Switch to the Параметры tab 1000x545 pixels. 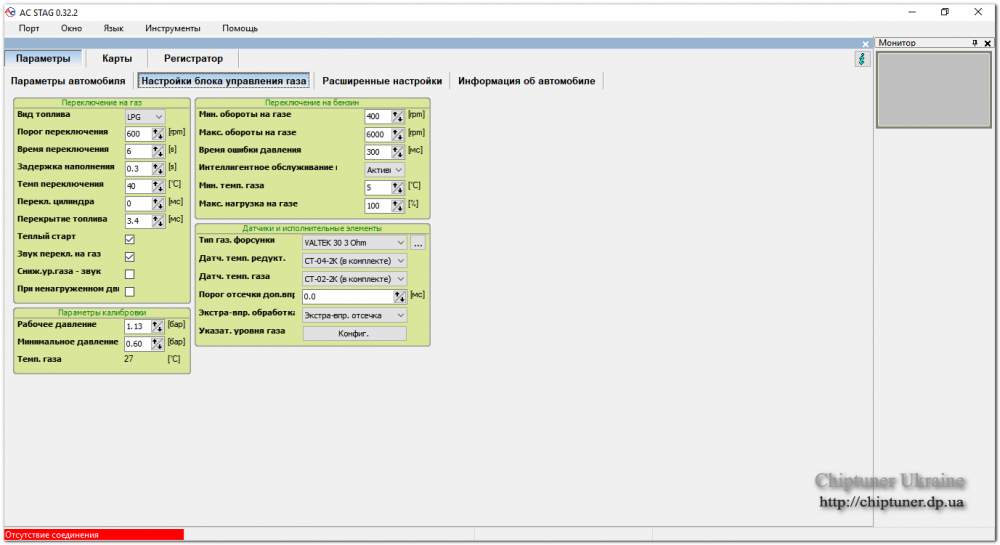pyautogui.click(x=43, y=58)
